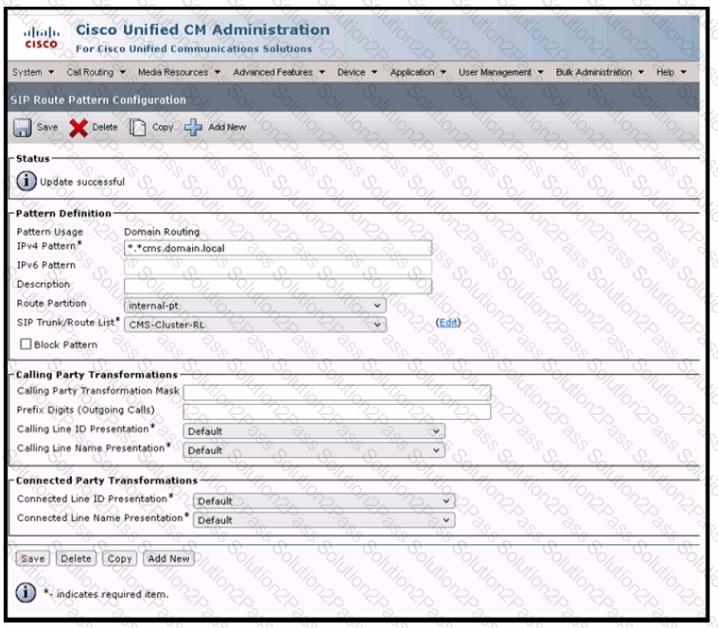The width and height of the screenshot is (718, 628).
Task: Click the Calling Party Transformation Mask field
Action: [x=337, y=393]
